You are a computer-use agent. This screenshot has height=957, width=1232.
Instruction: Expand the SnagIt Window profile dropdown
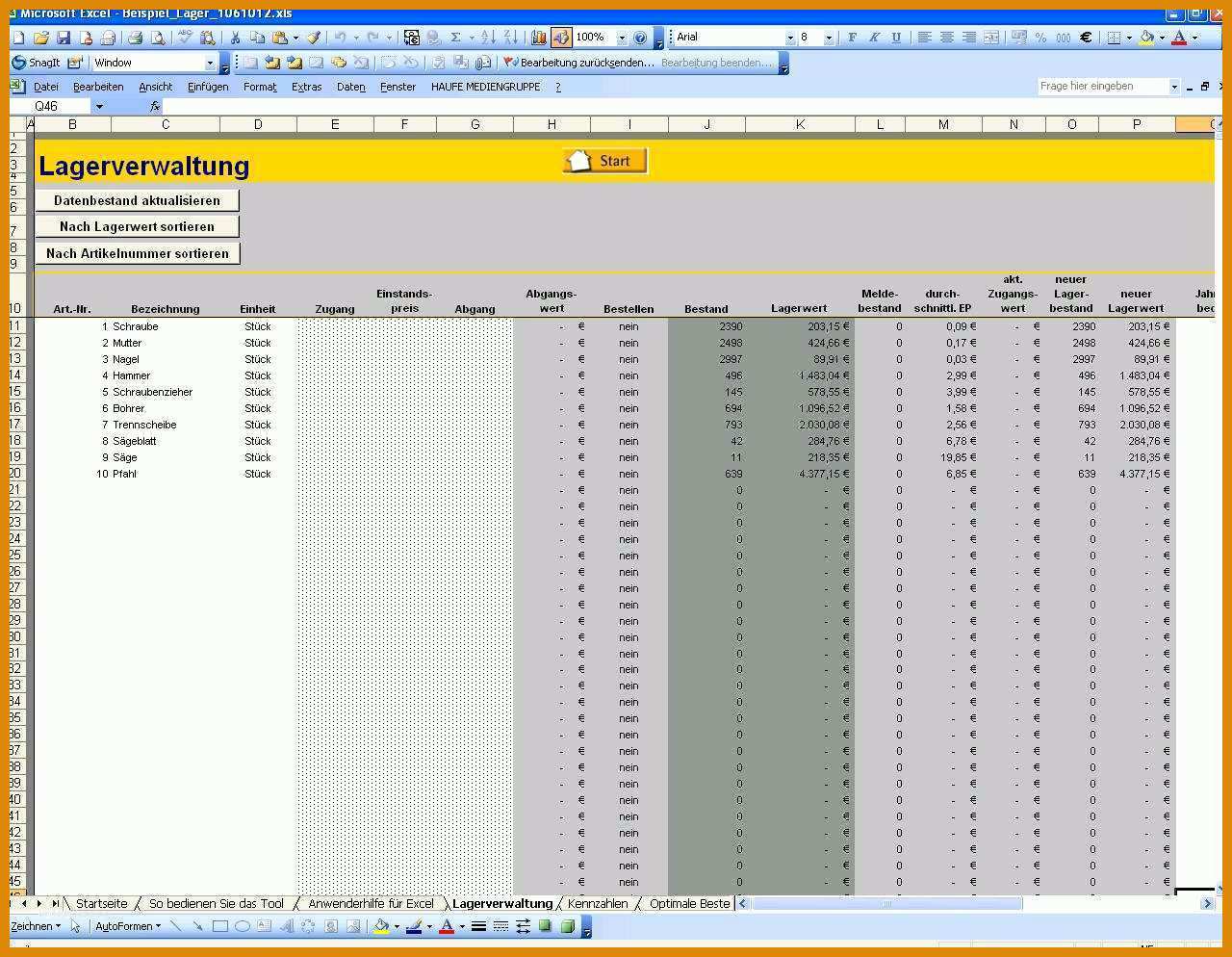point(210,63)
